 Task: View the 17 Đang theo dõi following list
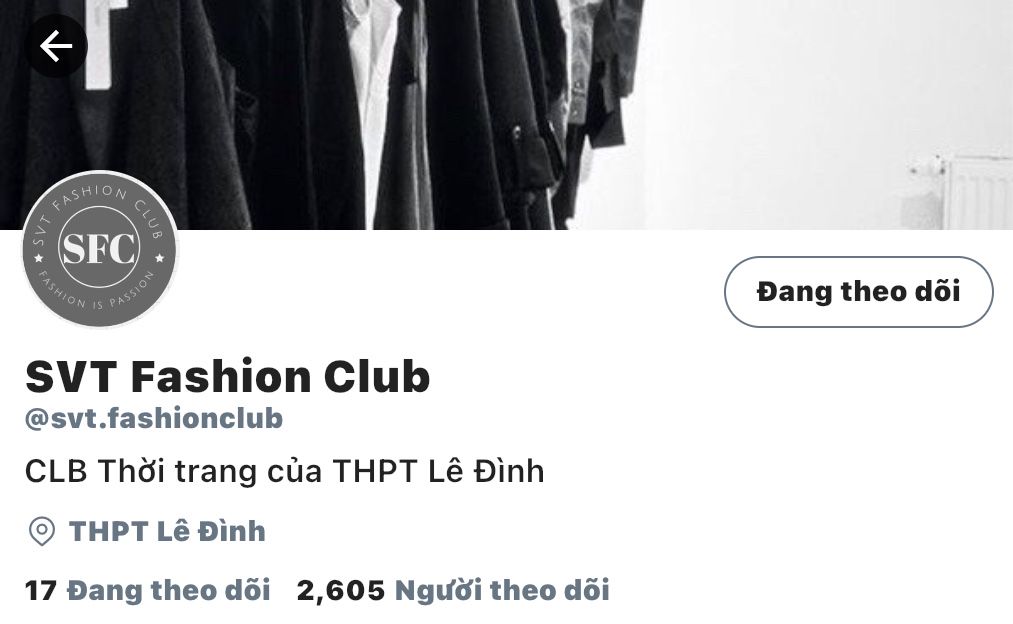[147, 590]
